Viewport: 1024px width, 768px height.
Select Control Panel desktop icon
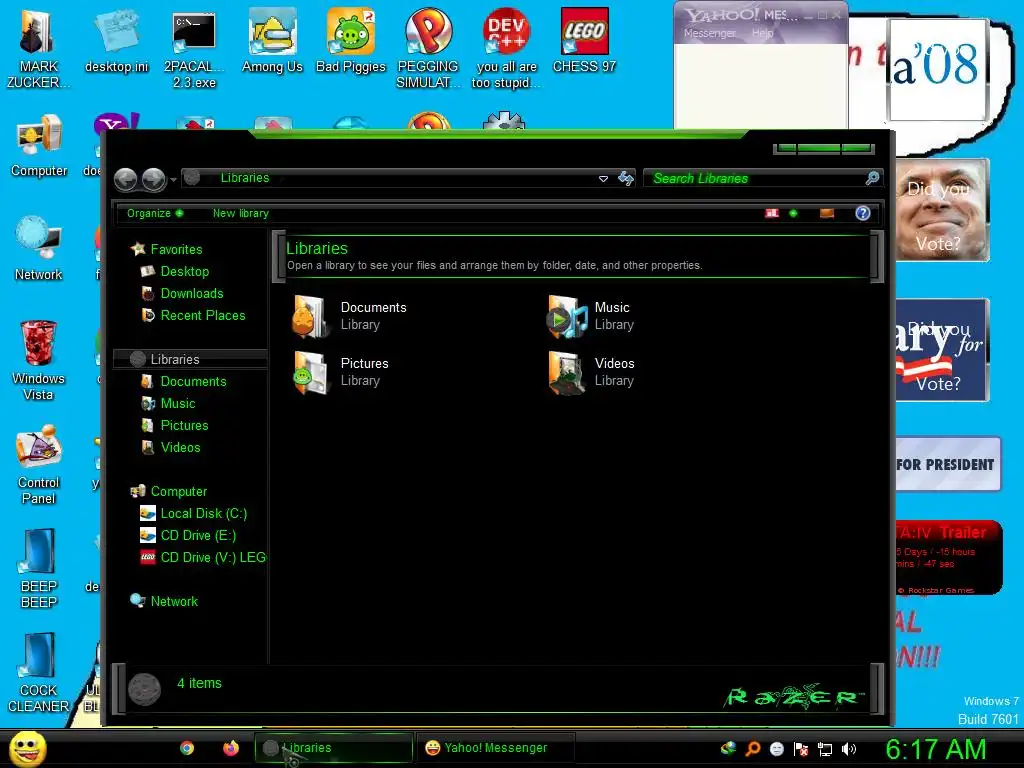(x=39, y=464)
